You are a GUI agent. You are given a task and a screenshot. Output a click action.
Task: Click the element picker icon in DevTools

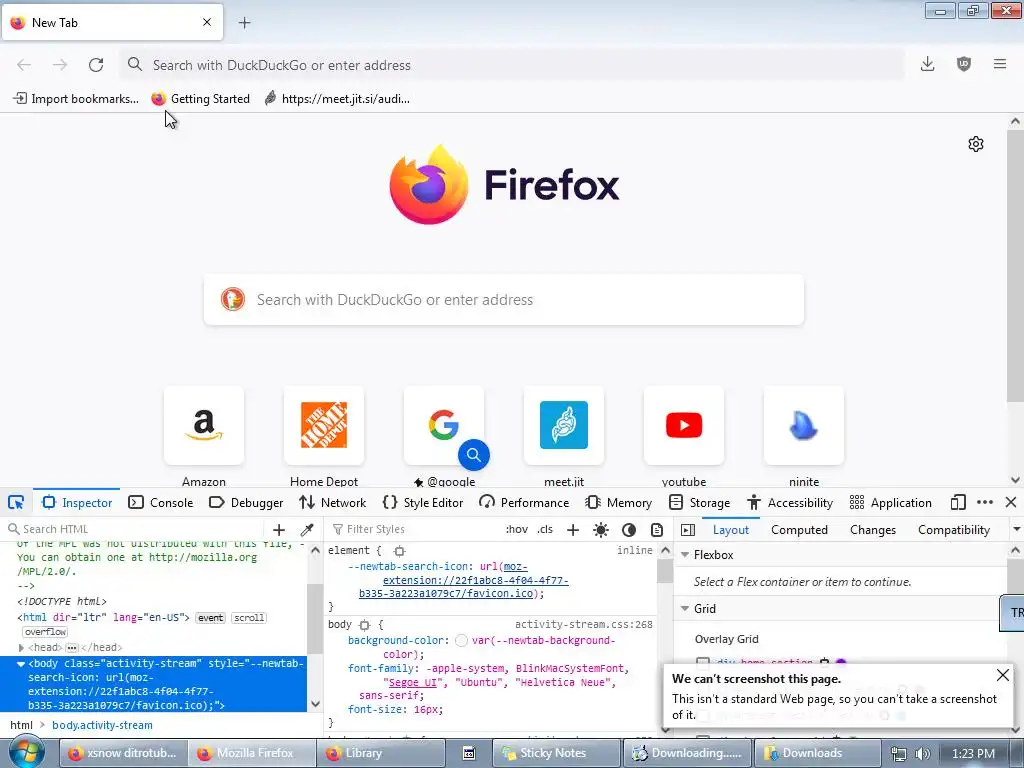click(16, 502)
